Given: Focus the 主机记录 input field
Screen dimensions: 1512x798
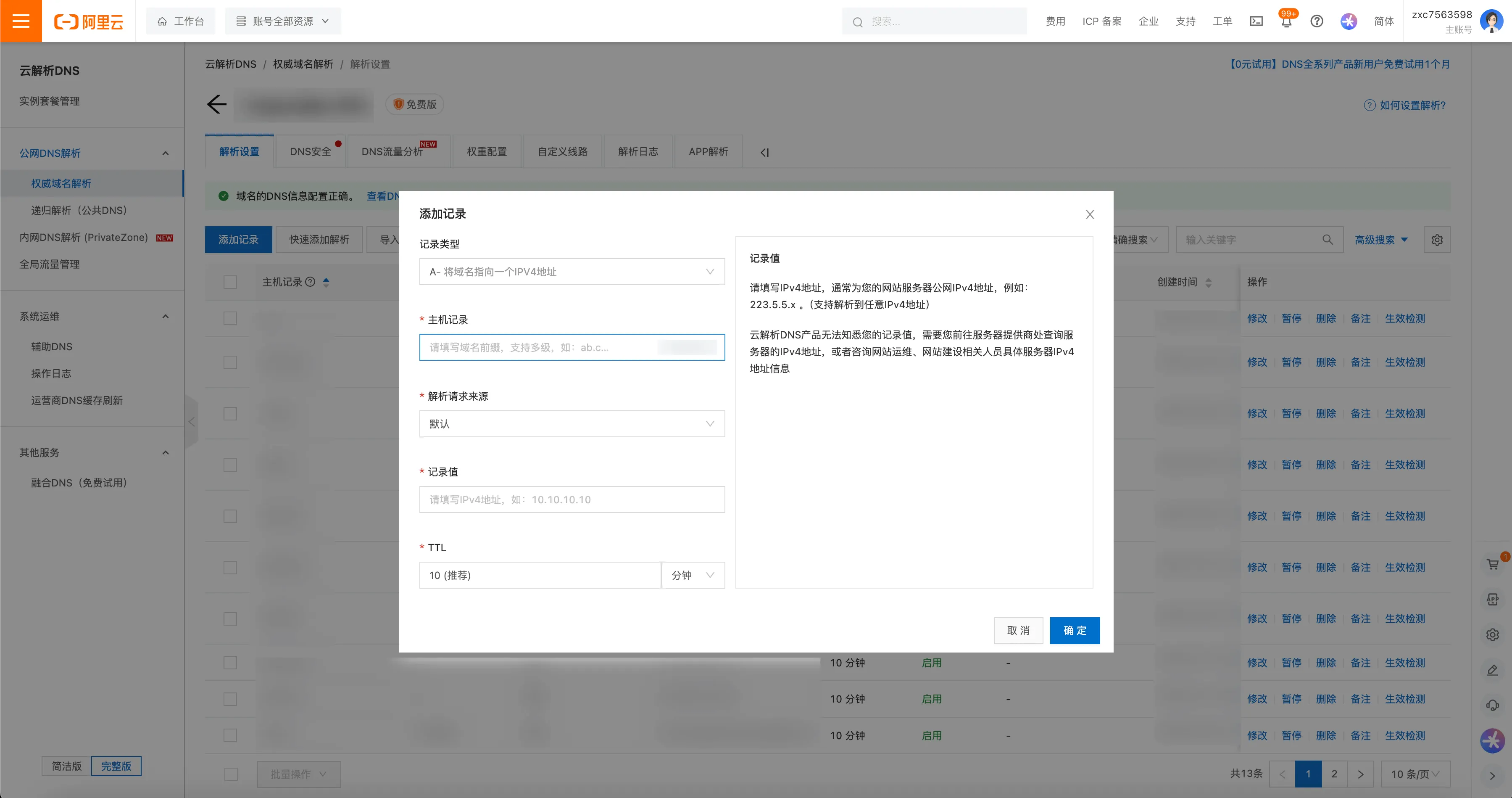Looking at the screenshot, I should (x=572, y=348).
